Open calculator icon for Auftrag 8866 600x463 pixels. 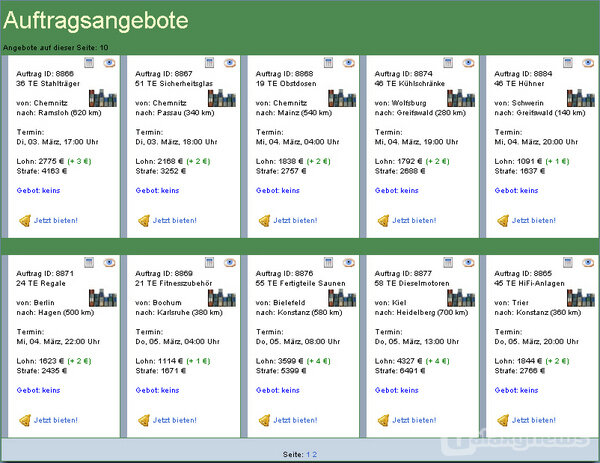tap(89, 63)
